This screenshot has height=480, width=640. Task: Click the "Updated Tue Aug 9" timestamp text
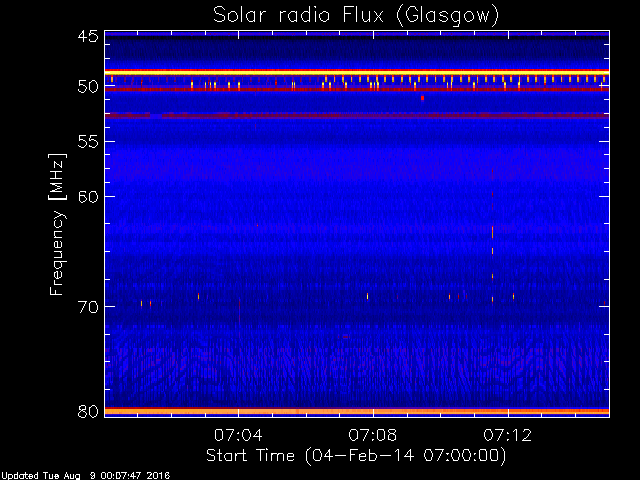tap(85, 476)
